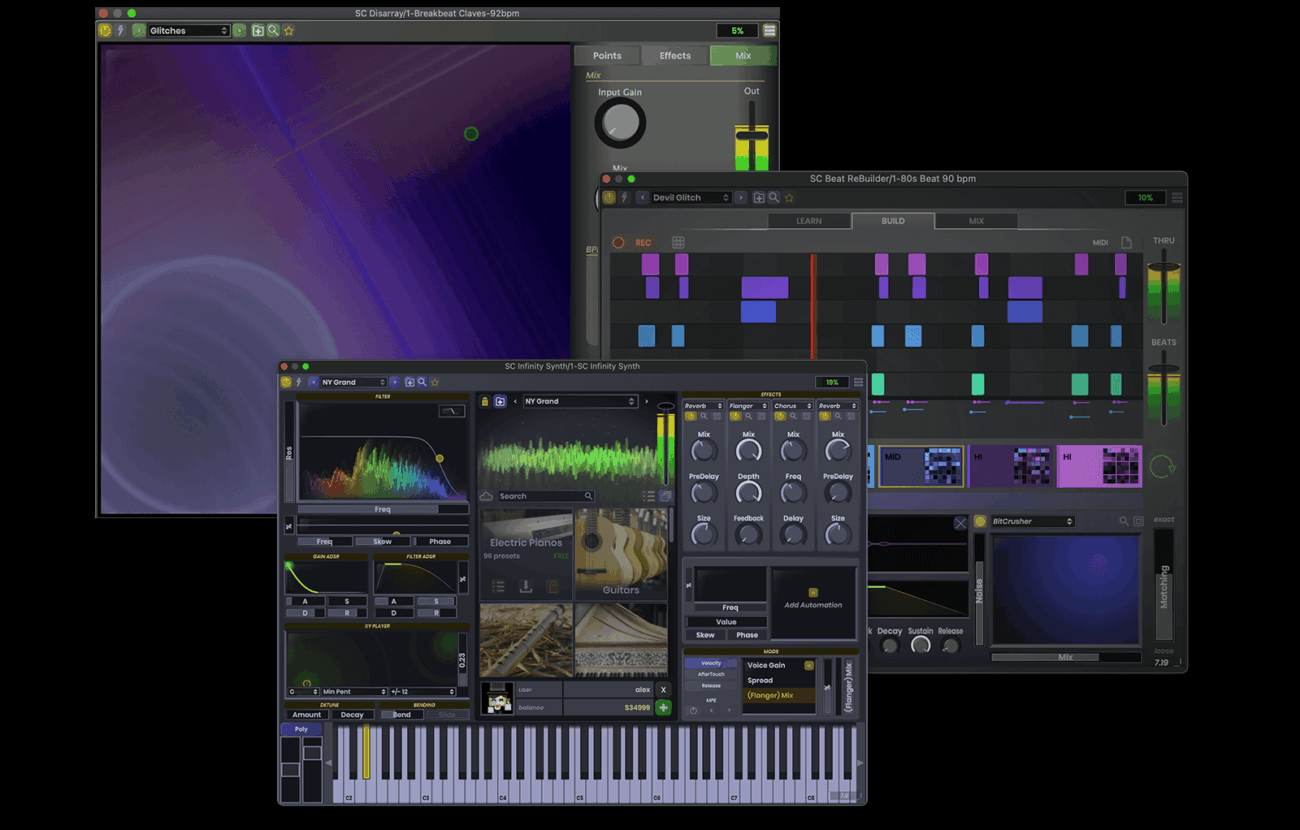Switch preset browser to tile view icon

[x=665, y=496]
